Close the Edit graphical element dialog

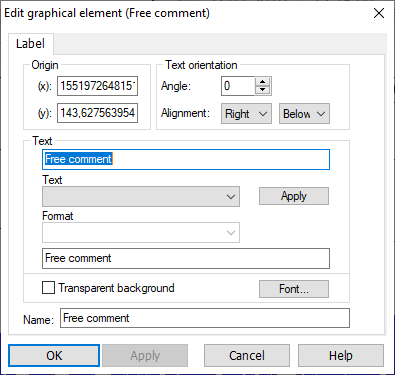(379, 13)
